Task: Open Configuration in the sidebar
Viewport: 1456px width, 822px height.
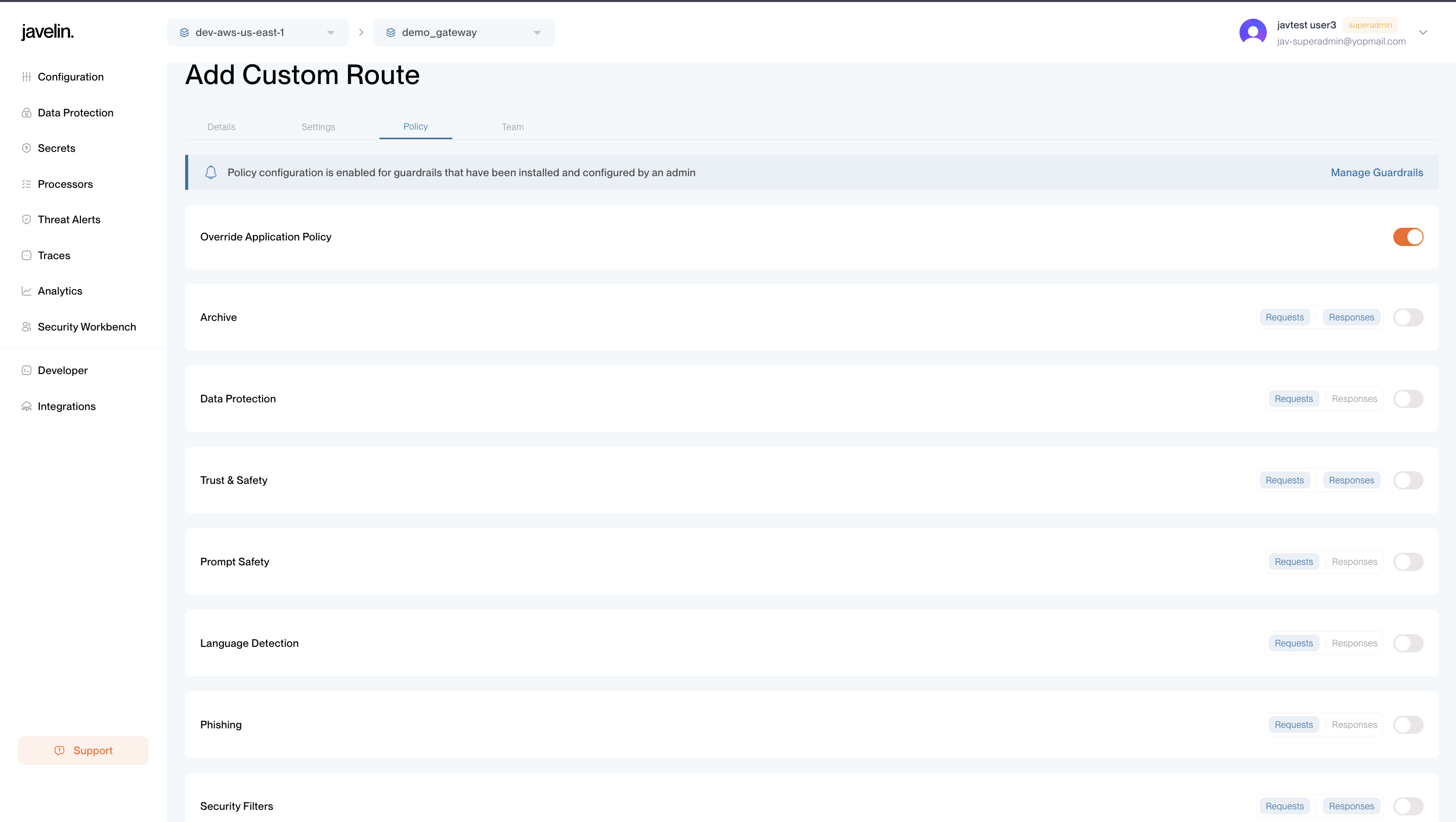Action: (71, 77)
